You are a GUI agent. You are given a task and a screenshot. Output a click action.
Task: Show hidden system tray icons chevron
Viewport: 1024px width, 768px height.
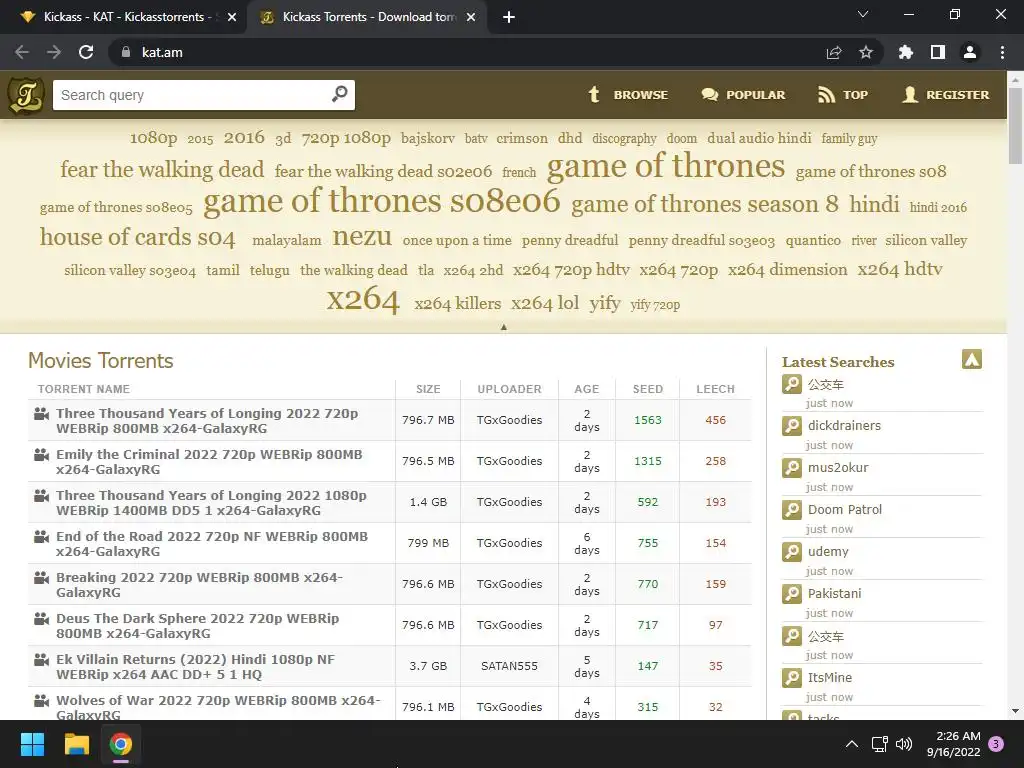pyautogui.click(x=852, y=743)
